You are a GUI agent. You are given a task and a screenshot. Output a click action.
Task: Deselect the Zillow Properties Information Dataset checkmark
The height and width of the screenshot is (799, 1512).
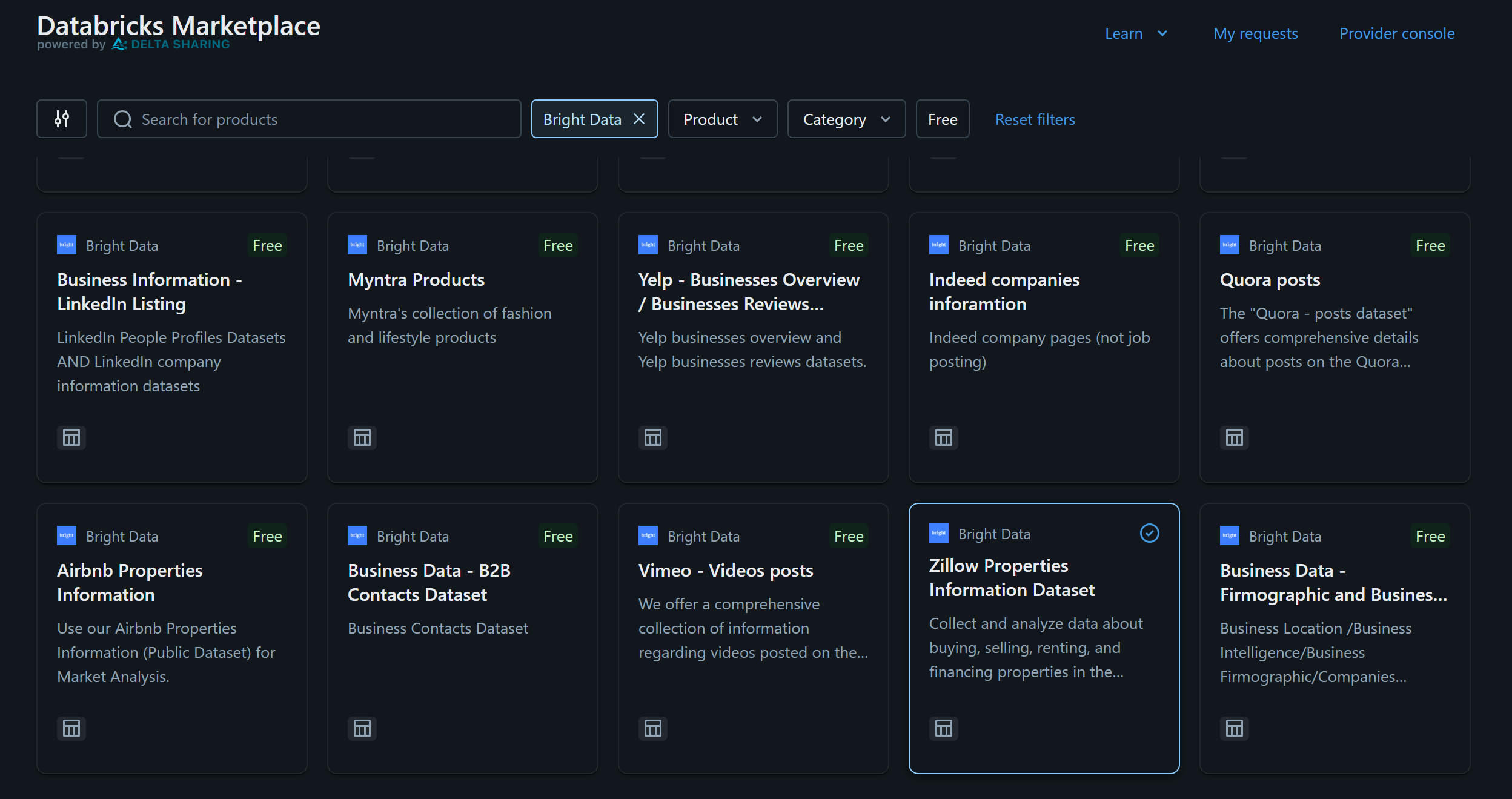(x=1149, y=533)
